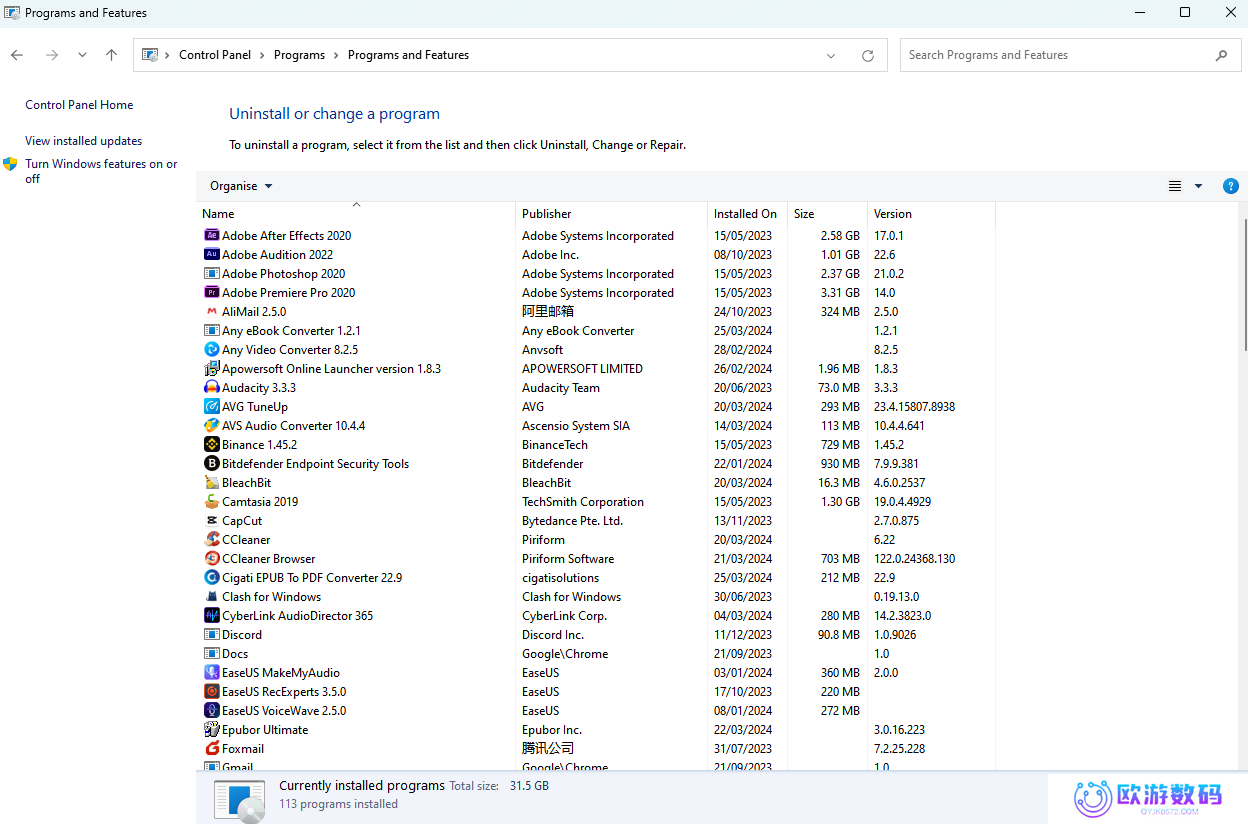This screenshot has height=824, width=1248.
Task: Click the Camtasia 2019 icon
Action: point(211,502)
